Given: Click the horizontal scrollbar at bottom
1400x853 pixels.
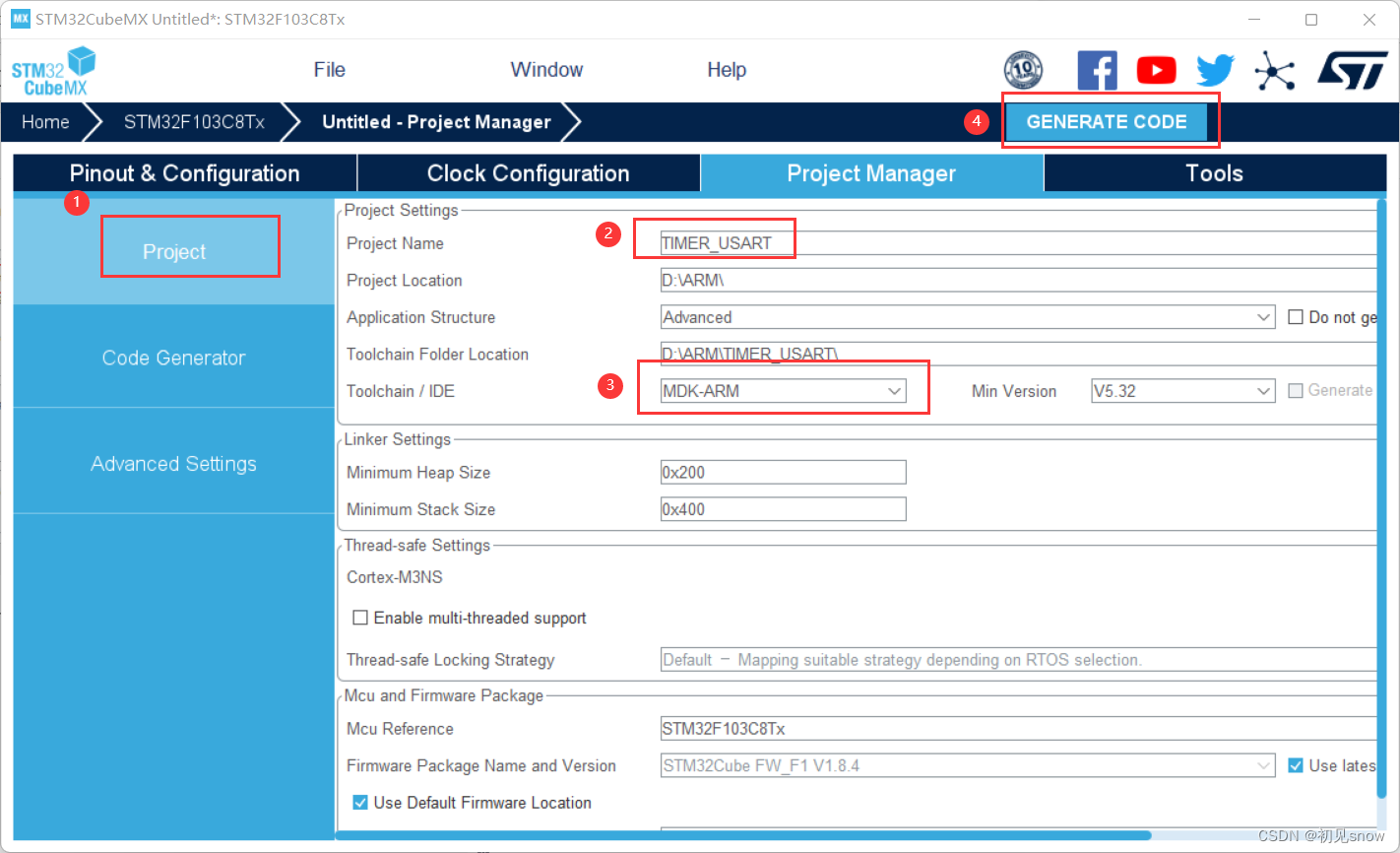Looking at the screenshot, I should click(743, 835).
